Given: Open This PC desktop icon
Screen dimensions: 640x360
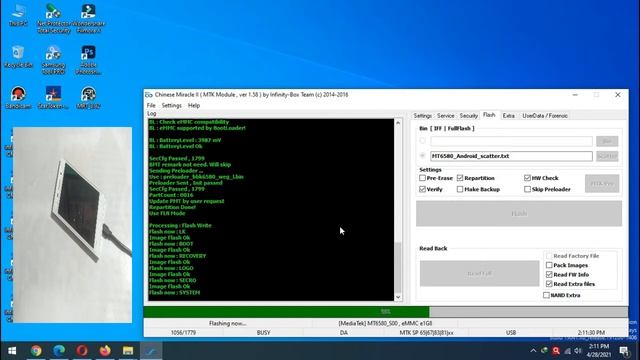Looking at the screenshot, I should (x=18, y=15).
